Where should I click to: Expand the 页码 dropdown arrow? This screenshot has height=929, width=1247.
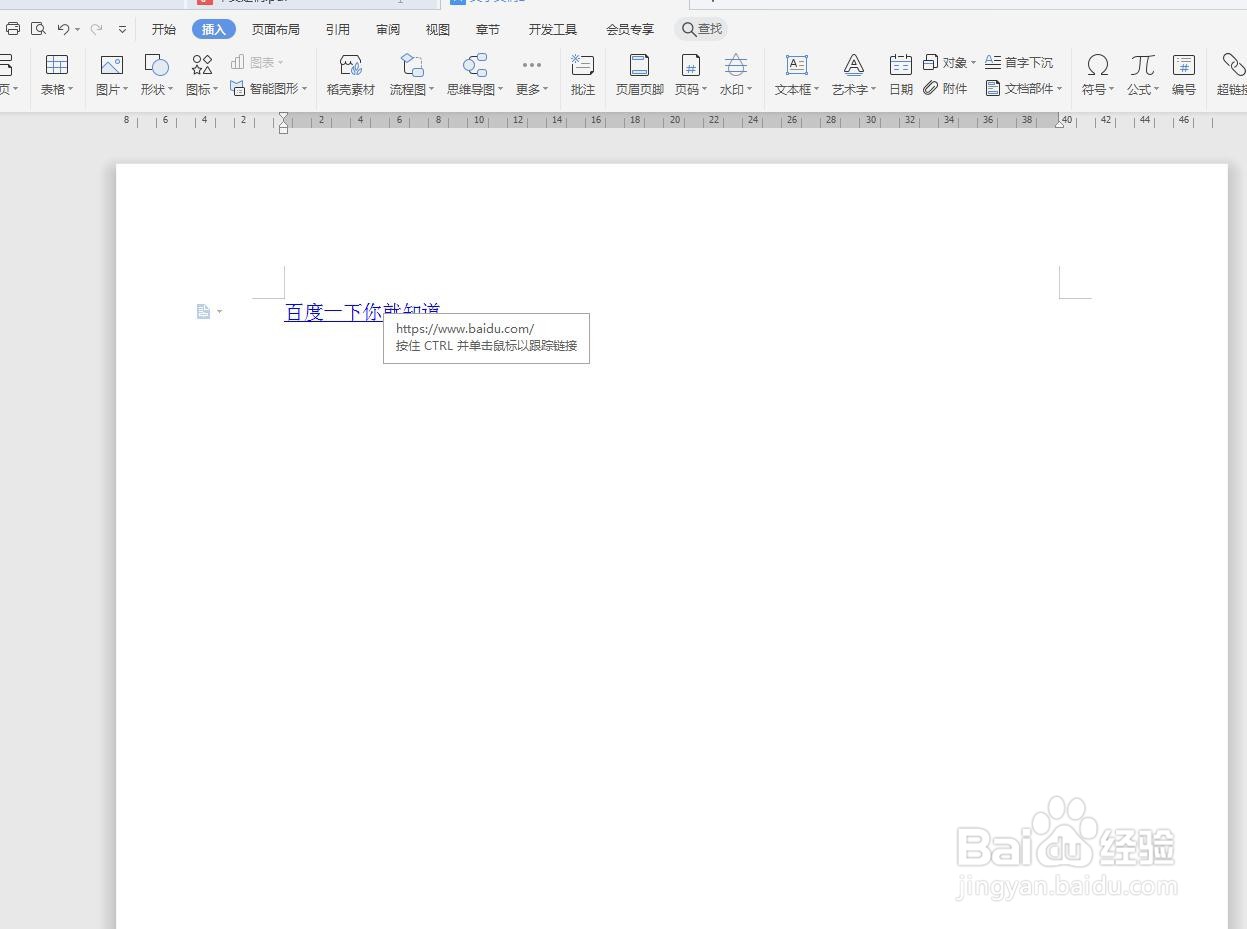[x=705, y=89]
